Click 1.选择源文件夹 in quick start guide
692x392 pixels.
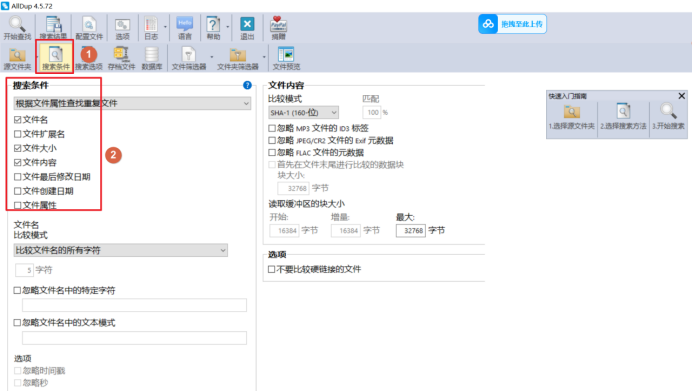tap(572, 117)
